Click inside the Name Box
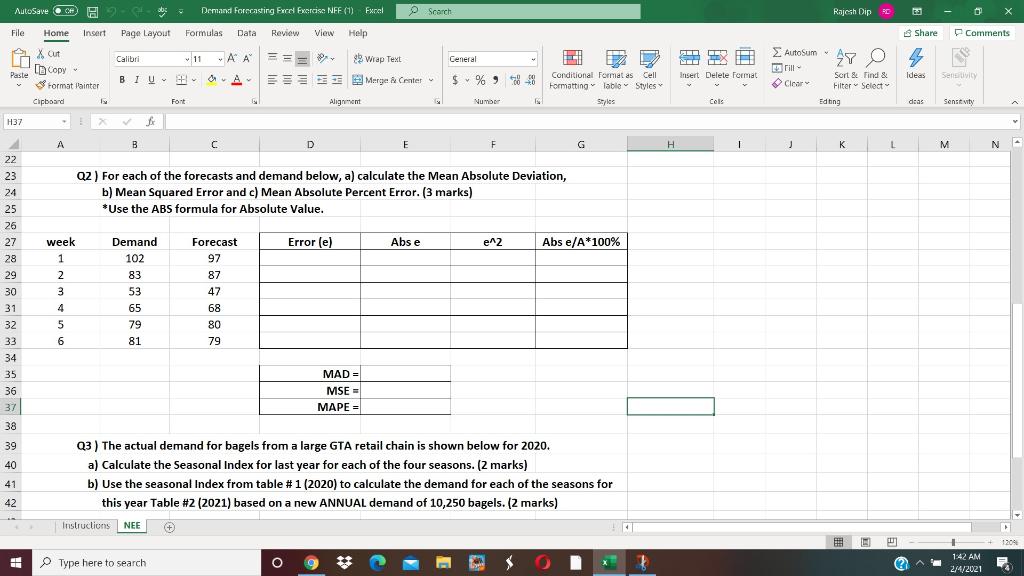The height and width of the screenshot is (576, 1024). point(37,120)
